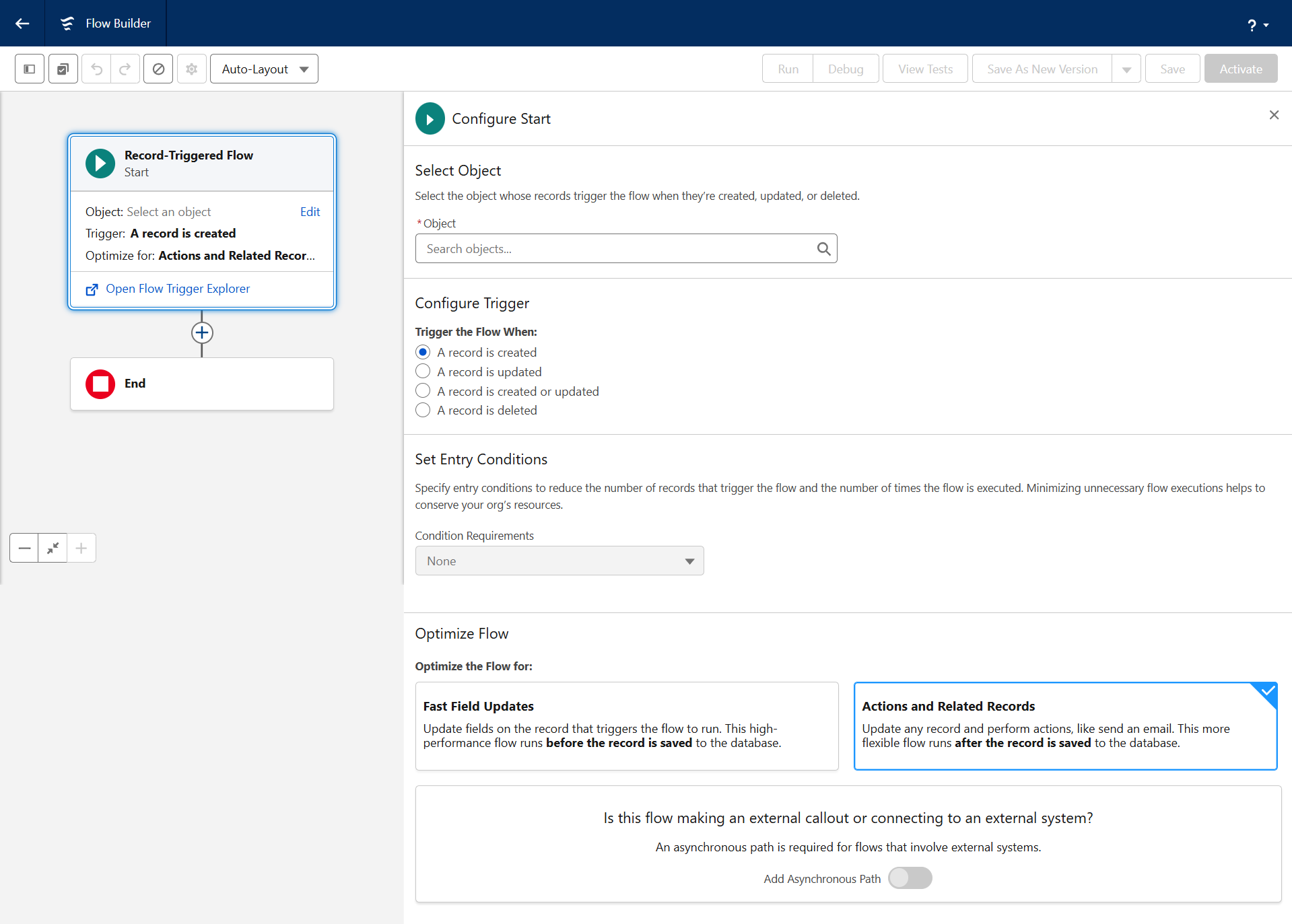Click the zoom out minus button
The image size is (1292, 924).
pyautogui.click(x=24, y=548)
